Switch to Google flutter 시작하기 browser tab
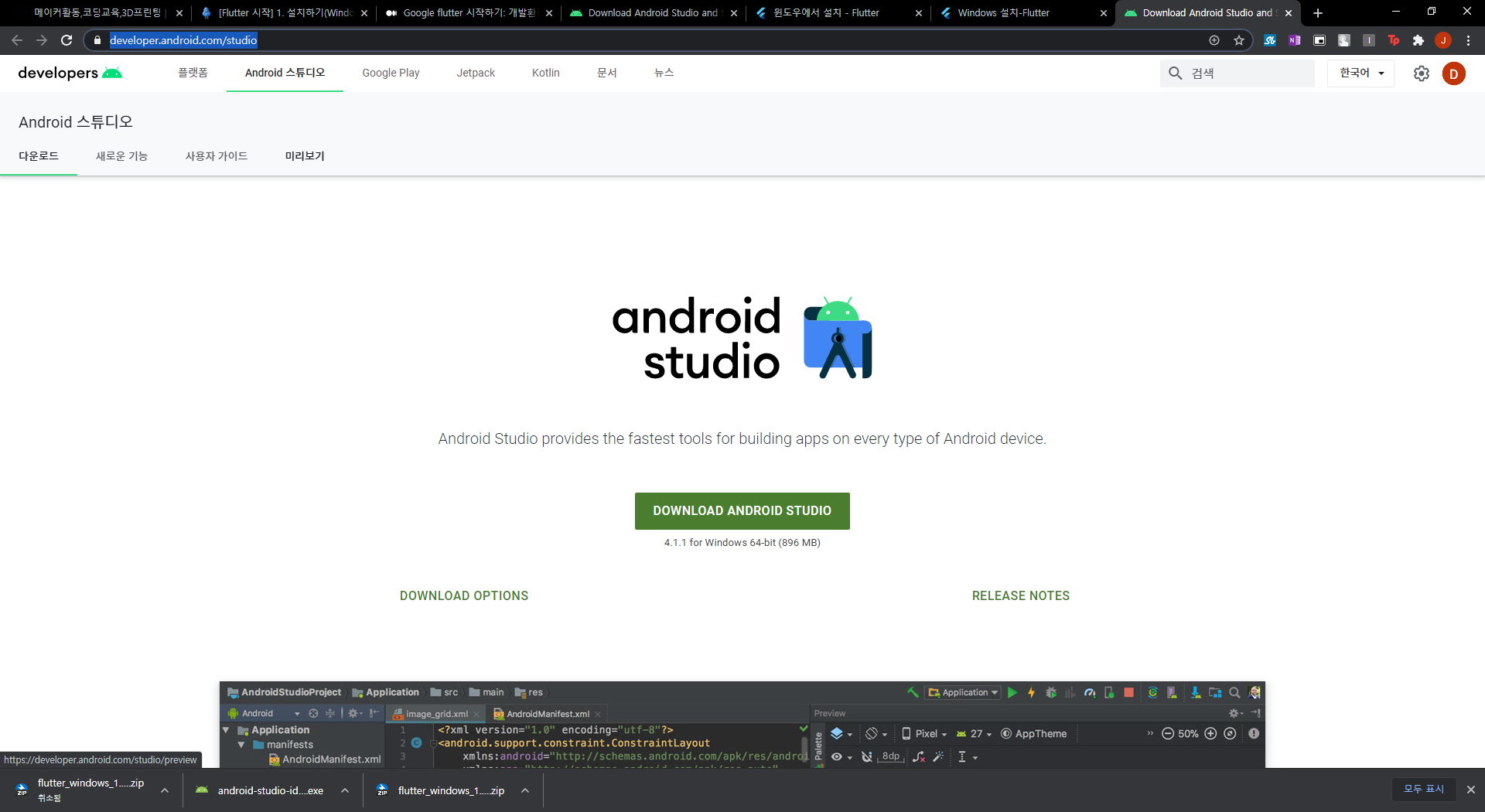This screenshot has height=812, width=1485. pos(469,13)
